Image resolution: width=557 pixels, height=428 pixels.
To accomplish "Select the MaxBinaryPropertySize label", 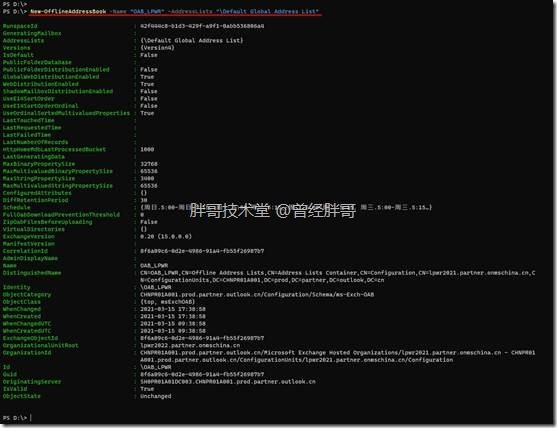I will pyautogui.click(x=39, y=164).
